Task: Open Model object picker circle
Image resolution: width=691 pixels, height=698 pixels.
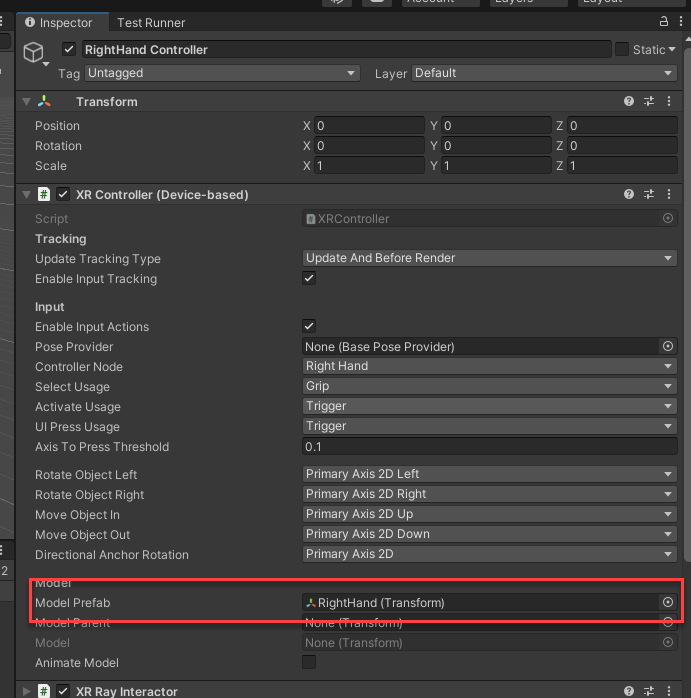Action: click(x=667, y=642)
